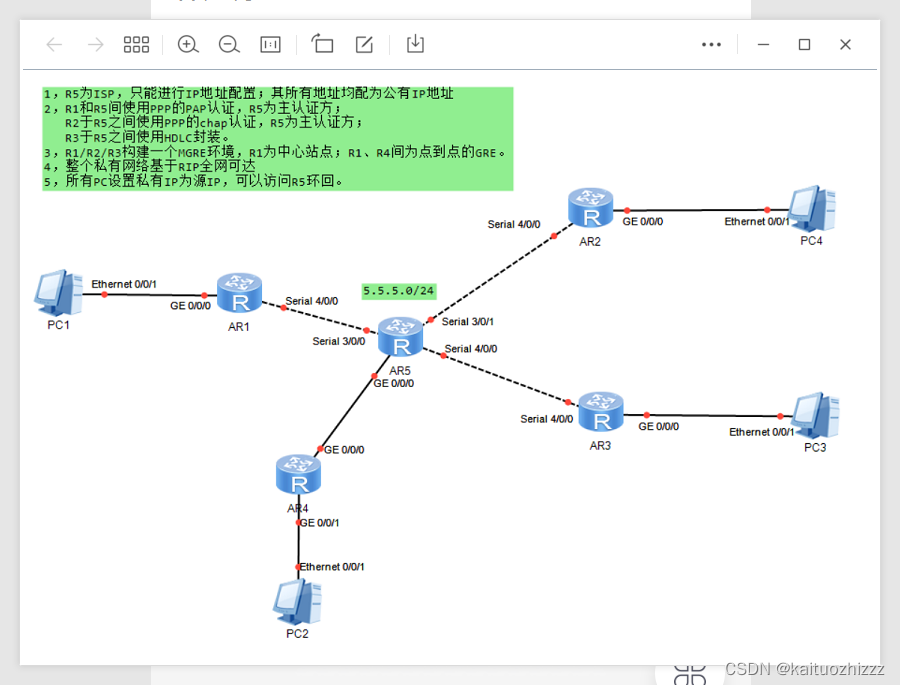Minimize the image viewer window

(763, 44)
